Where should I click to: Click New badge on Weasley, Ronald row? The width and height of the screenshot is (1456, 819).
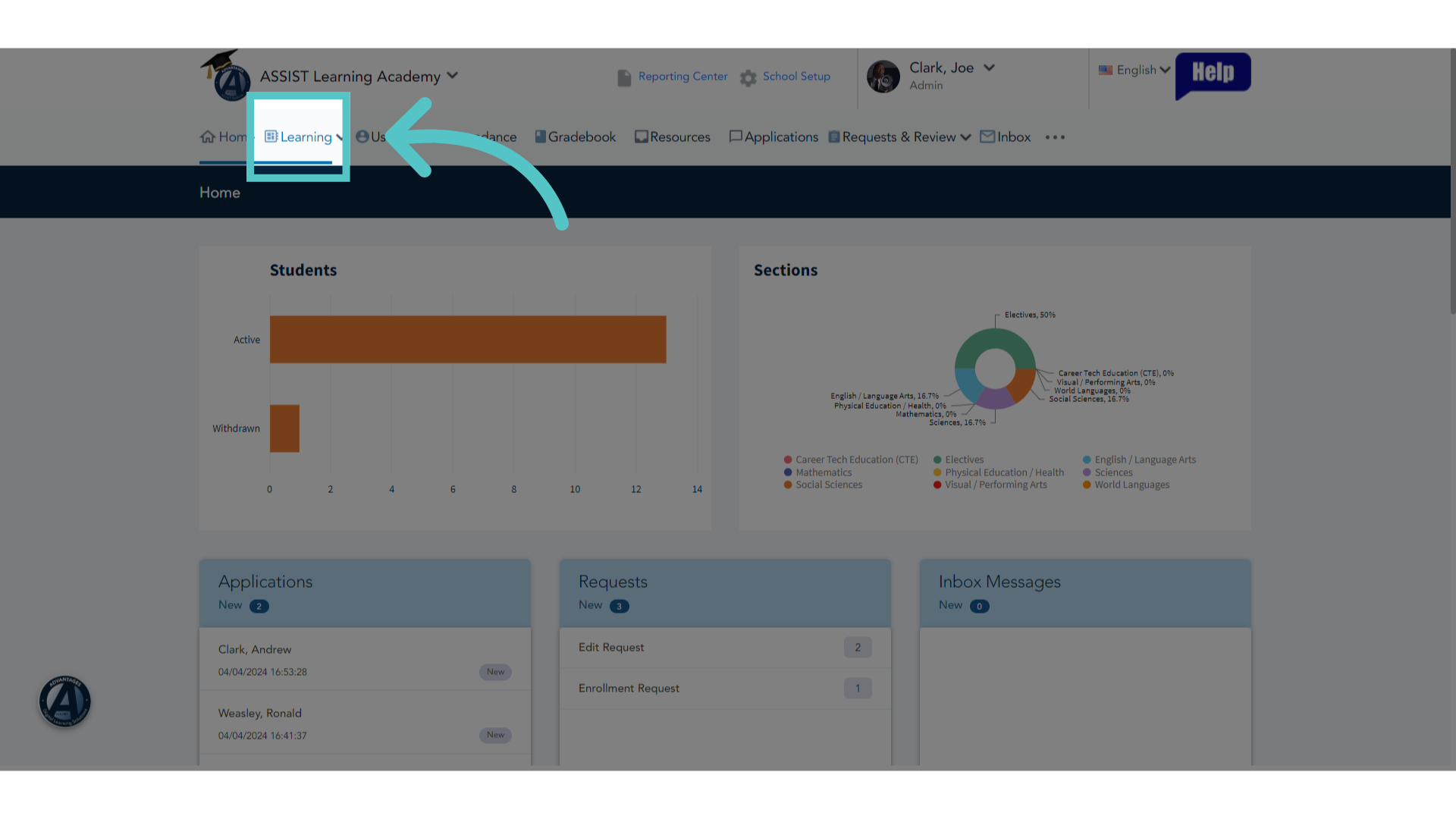tap(495, 735)
